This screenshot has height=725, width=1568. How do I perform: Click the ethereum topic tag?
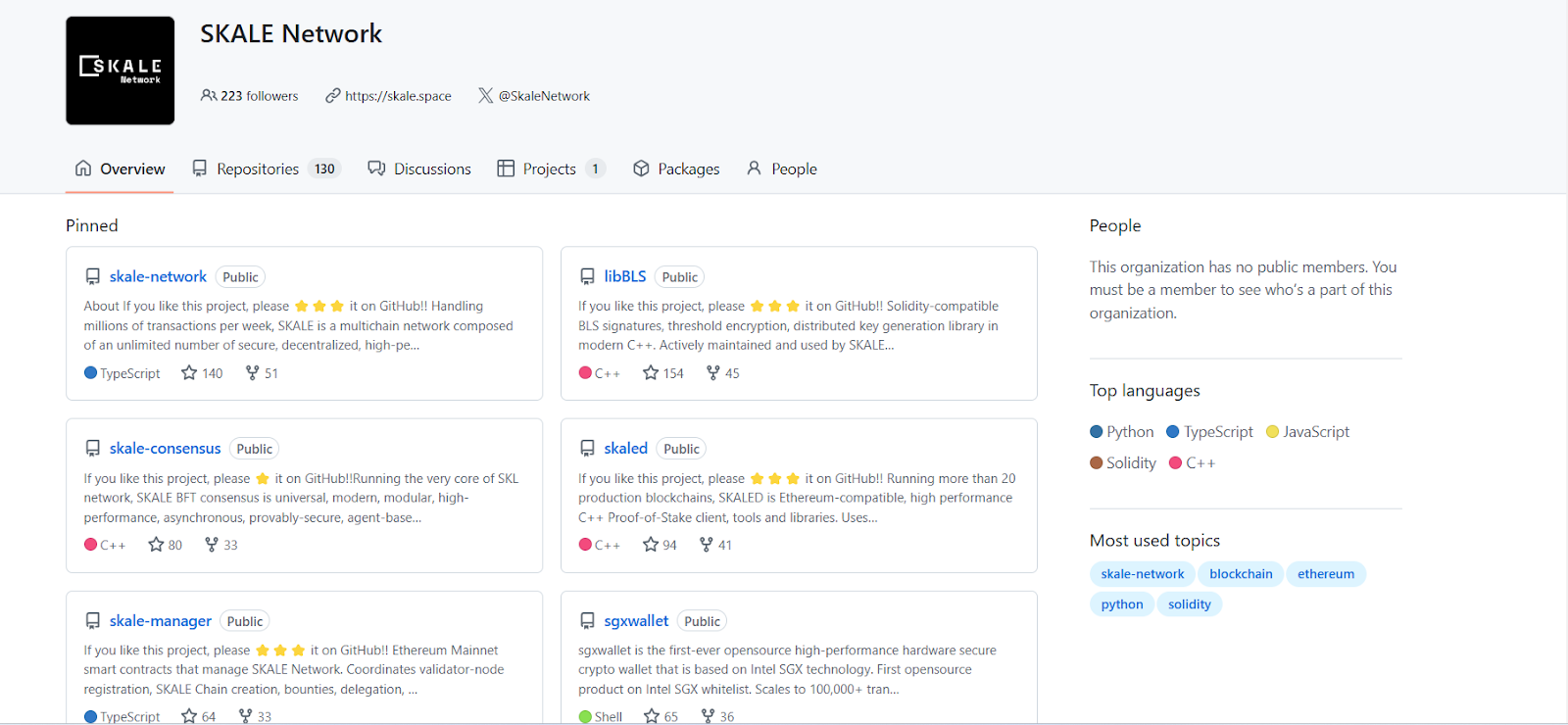coord(1325,574)
